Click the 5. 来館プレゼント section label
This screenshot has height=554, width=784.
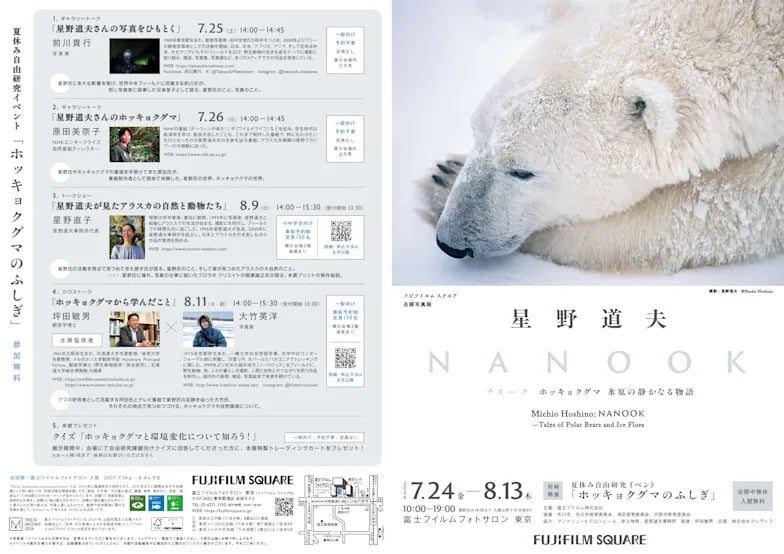[75, 426]
